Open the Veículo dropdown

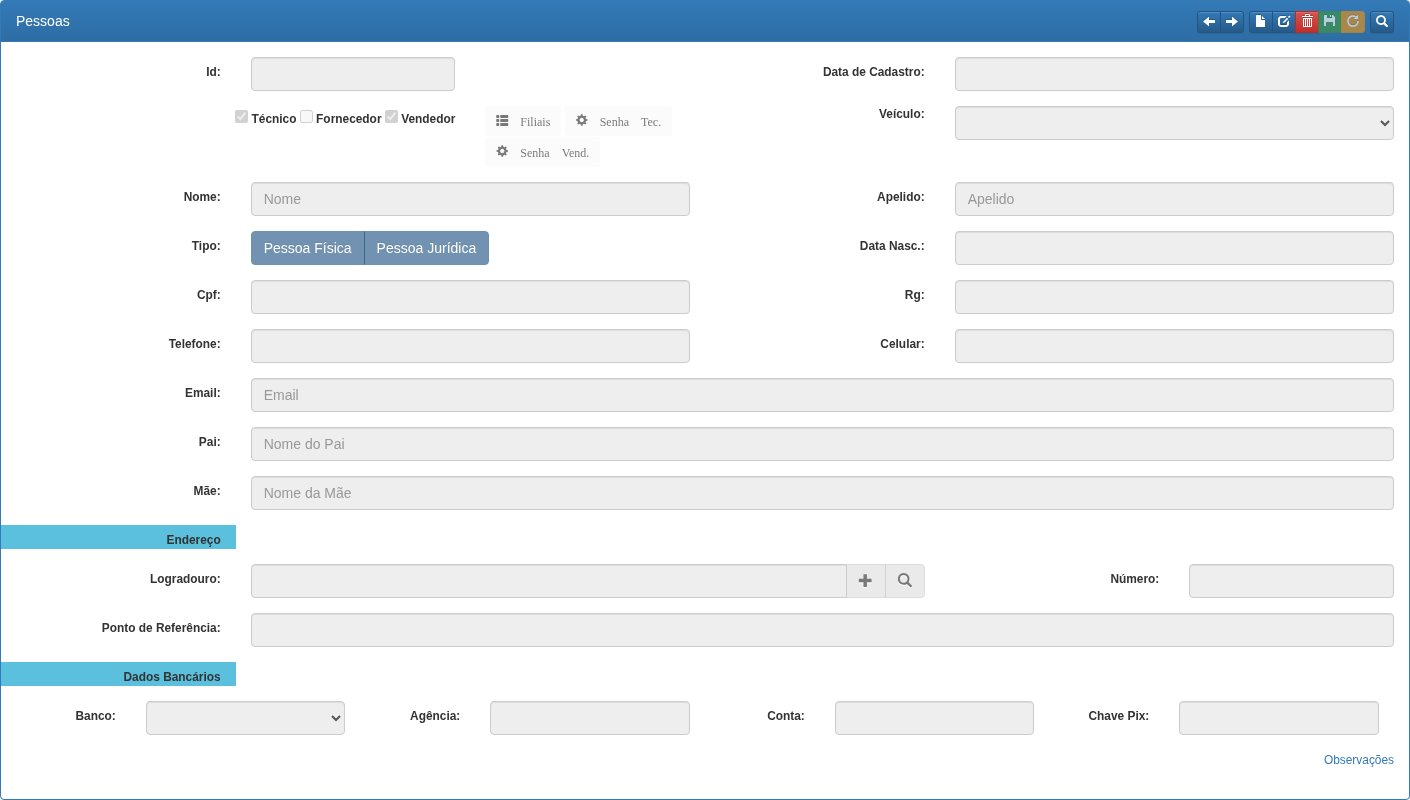(1174, 123)
